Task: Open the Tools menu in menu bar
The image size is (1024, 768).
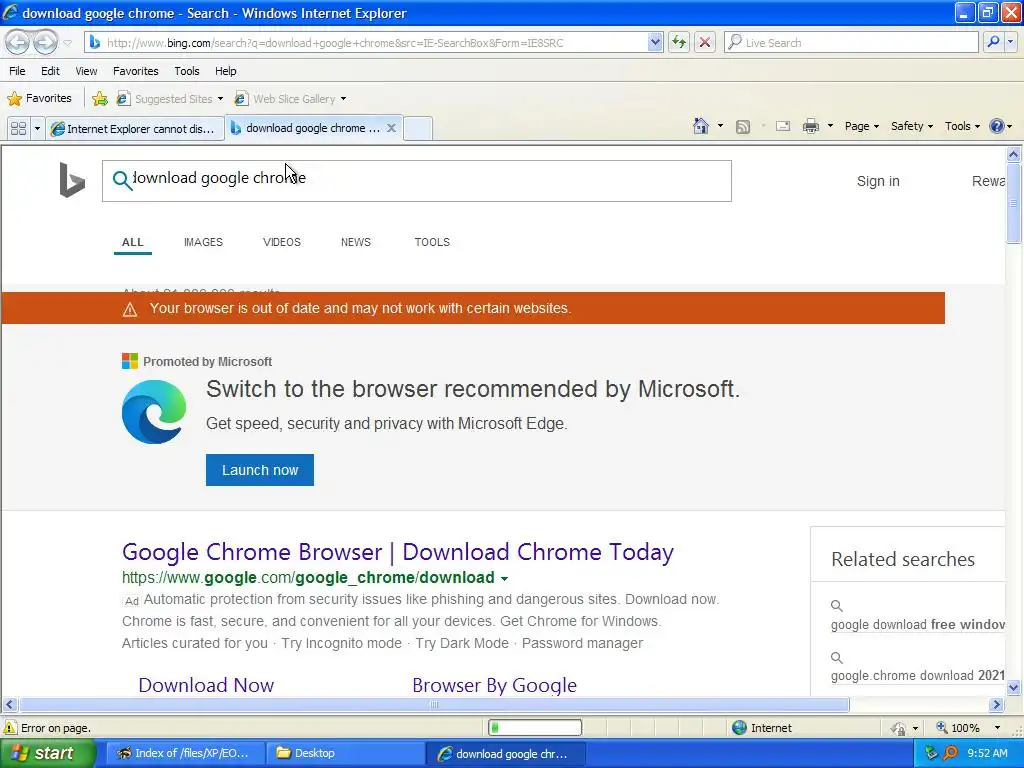Action: (x=186, y=71)
